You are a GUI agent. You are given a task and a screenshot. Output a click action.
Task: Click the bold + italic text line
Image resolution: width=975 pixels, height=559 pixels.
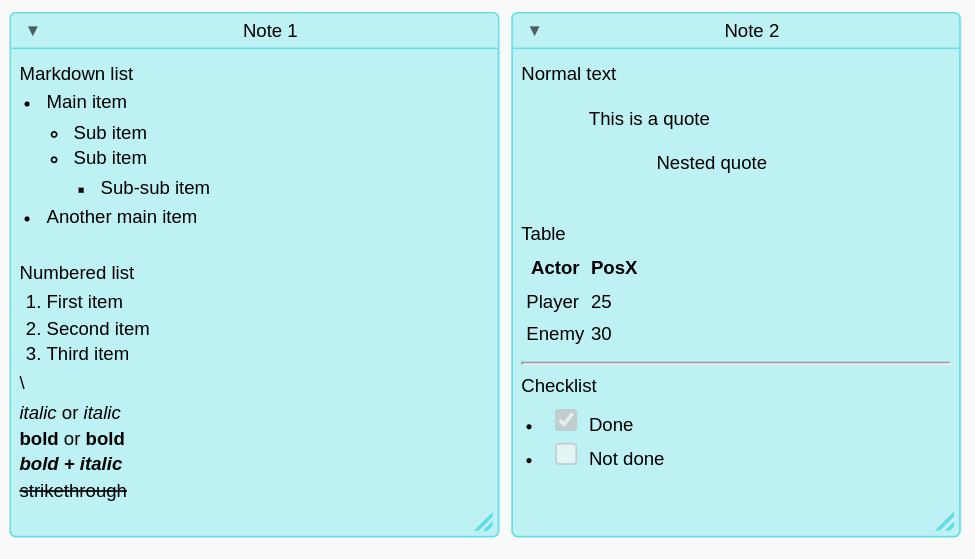(71, 464)
